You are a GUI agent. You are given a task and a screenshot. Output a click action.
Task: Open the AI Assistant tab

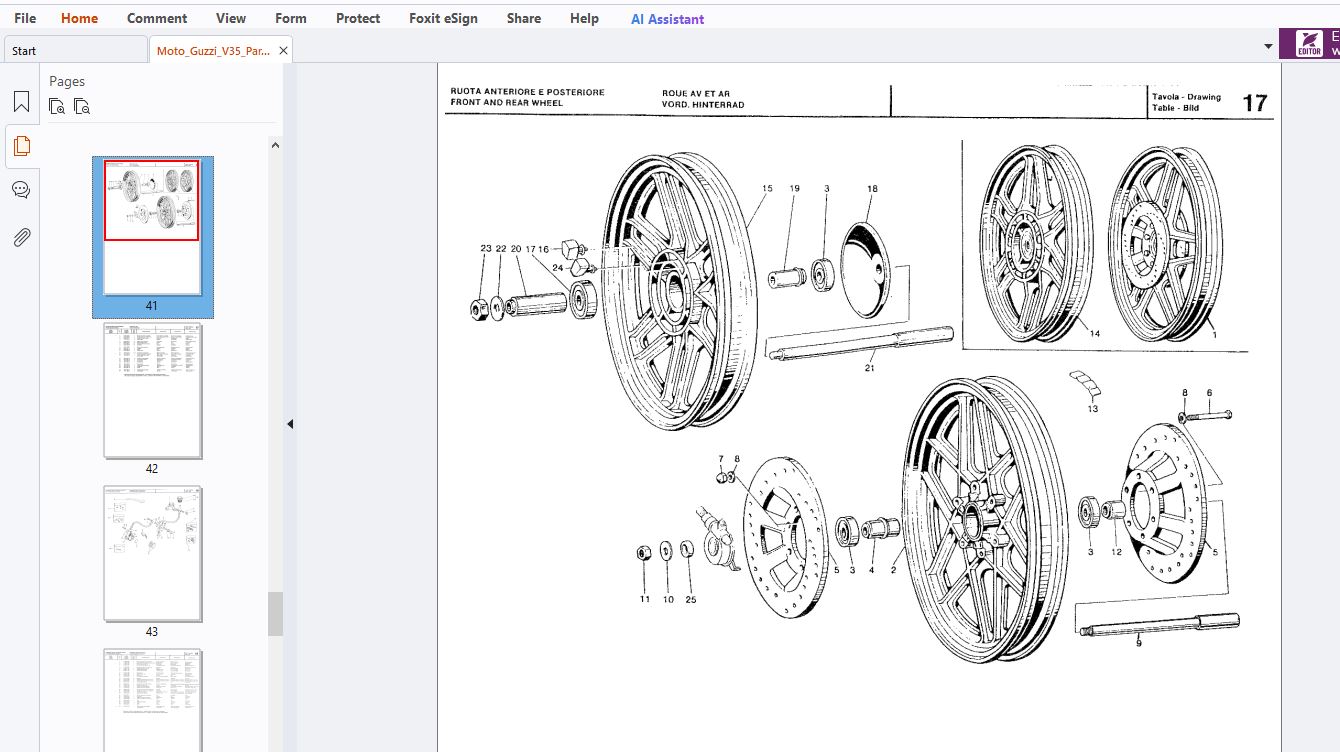pyautogui.click(x=667, y=18)
